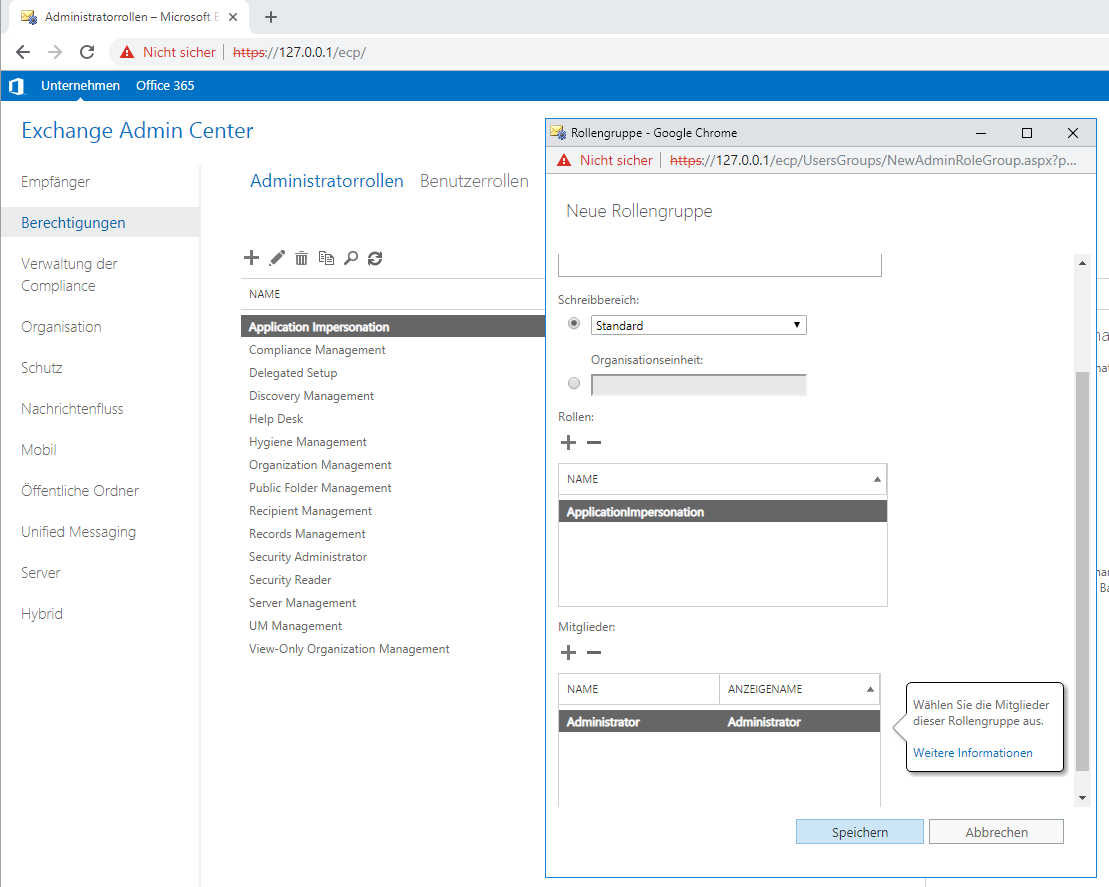Click the copy role group icon

click(326, 258)
